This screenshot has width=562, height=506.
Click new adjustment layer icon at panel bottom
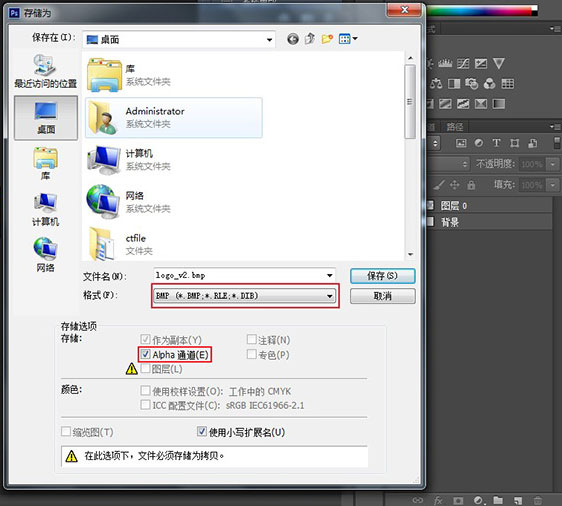click(x=478, y=500)
